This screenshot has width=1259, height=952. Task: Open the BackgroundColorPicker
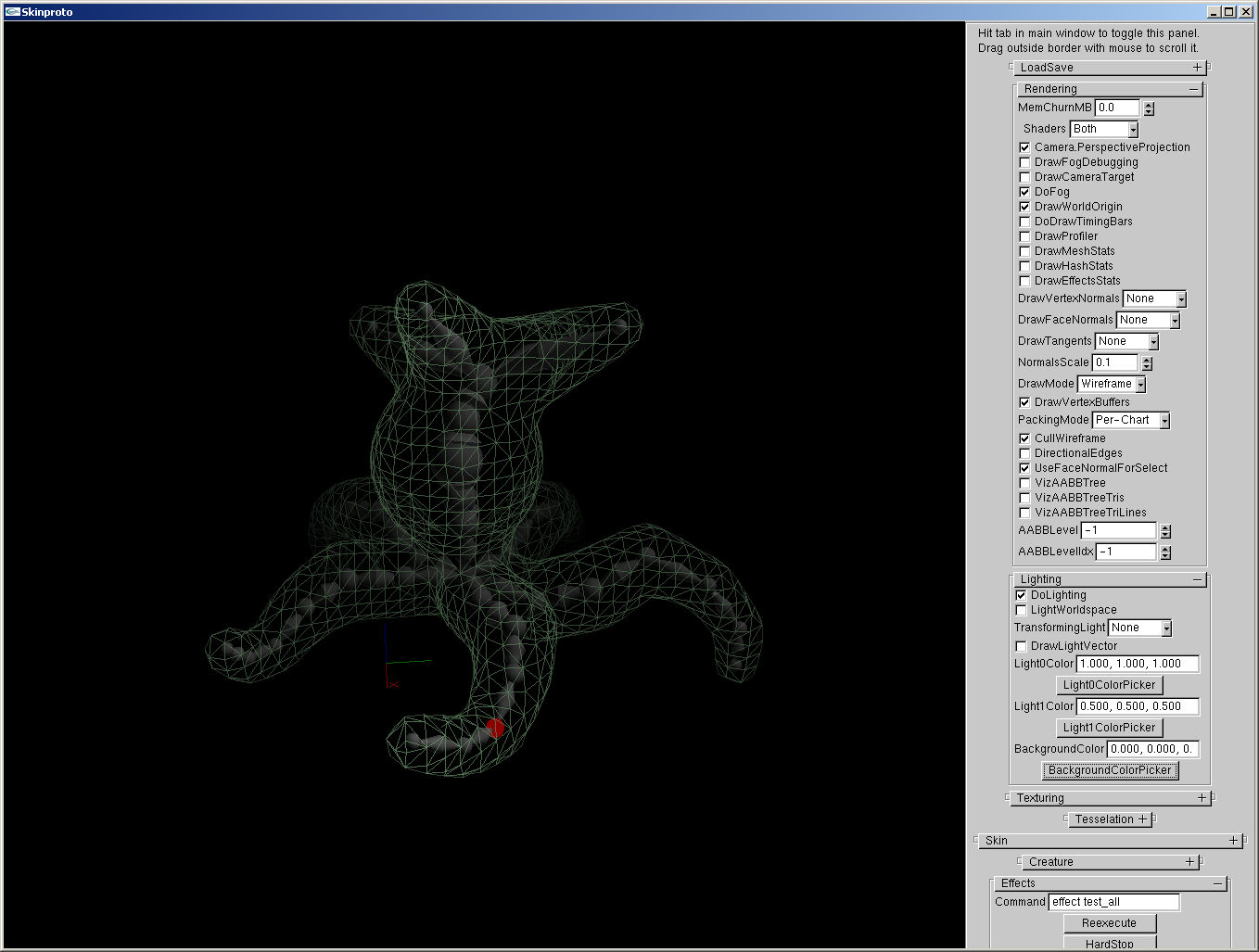[1109, 770]
